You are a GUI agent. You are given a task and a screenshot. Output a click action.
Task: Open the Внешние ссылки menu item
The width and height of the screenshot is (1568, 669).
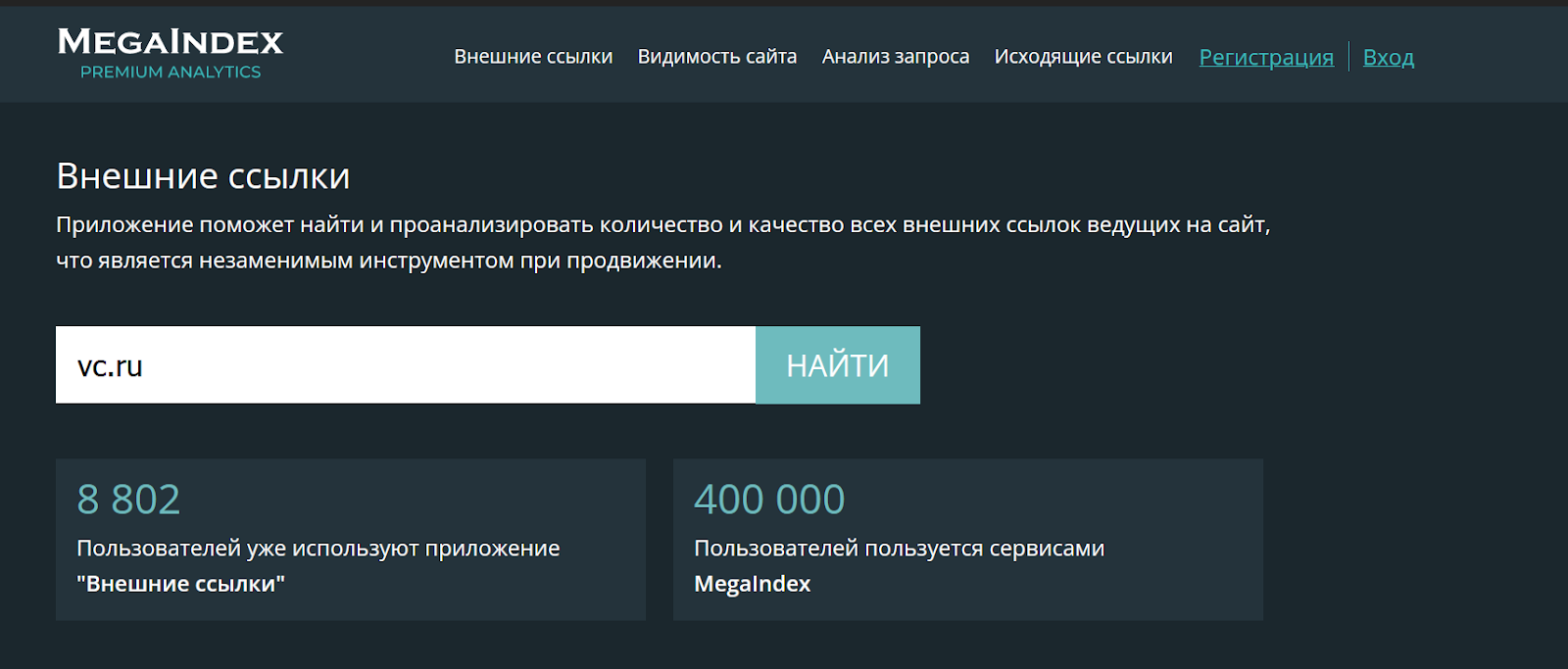pyautogui.click(x=533, y=57)
